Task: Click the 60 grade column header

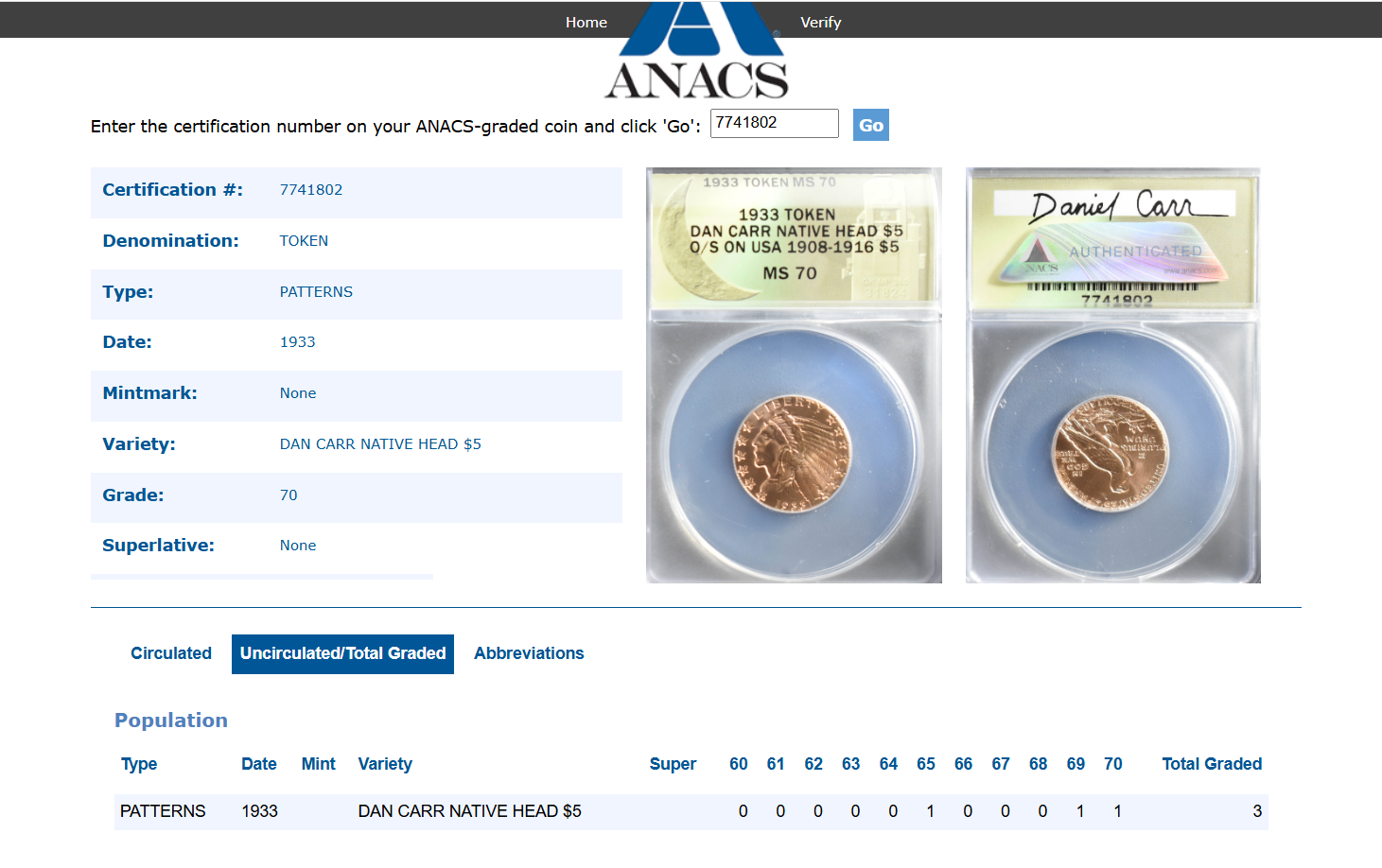Action: 739,764
